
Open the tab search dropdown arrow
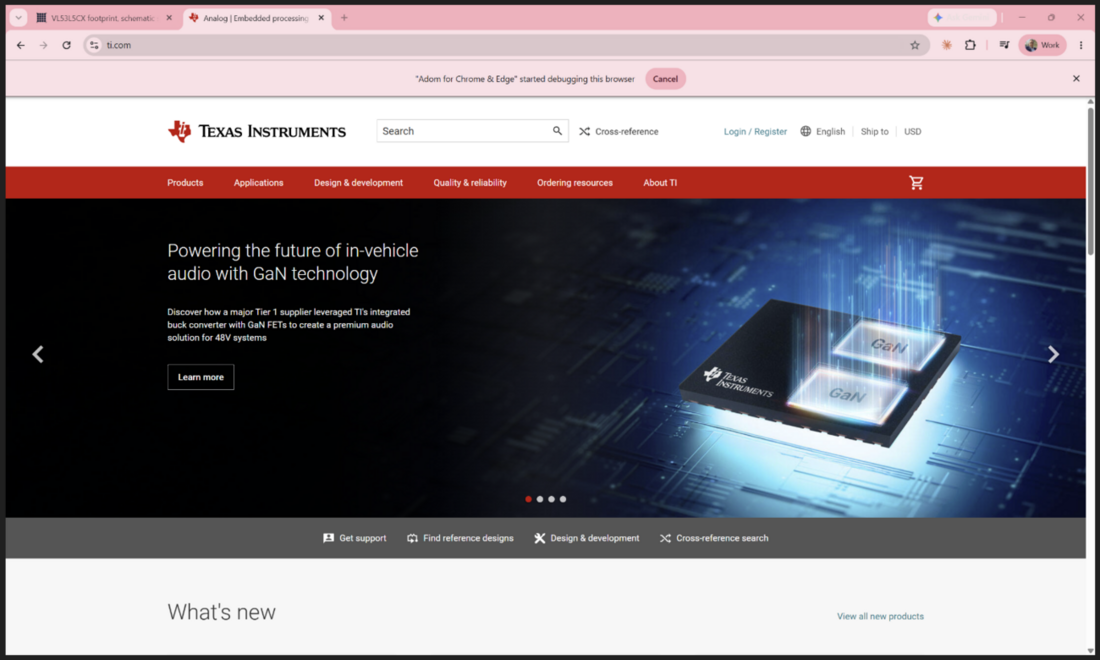18,18
